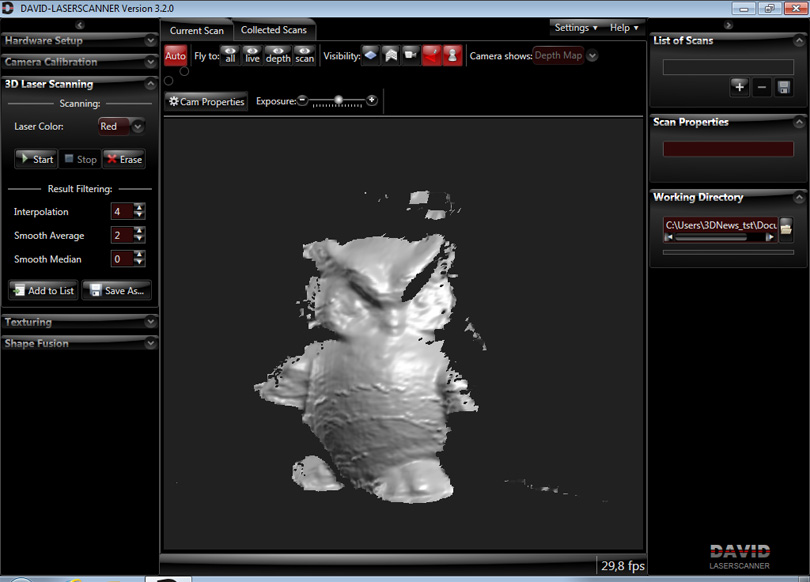This screenshot has width=810, height=582.
Task: Click the Add to List button
Action: tap(43, 290)
